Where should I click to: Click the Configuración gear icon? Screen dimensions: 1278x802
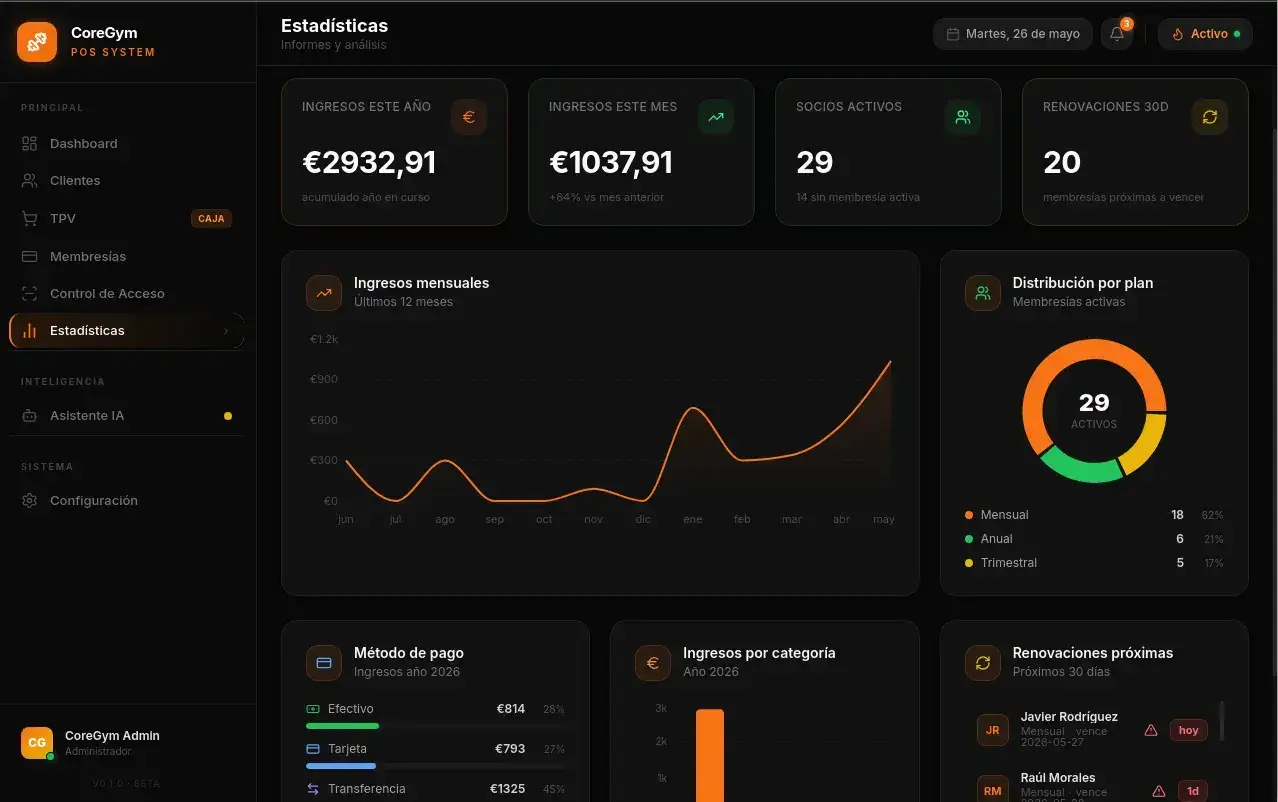[30, 500]
